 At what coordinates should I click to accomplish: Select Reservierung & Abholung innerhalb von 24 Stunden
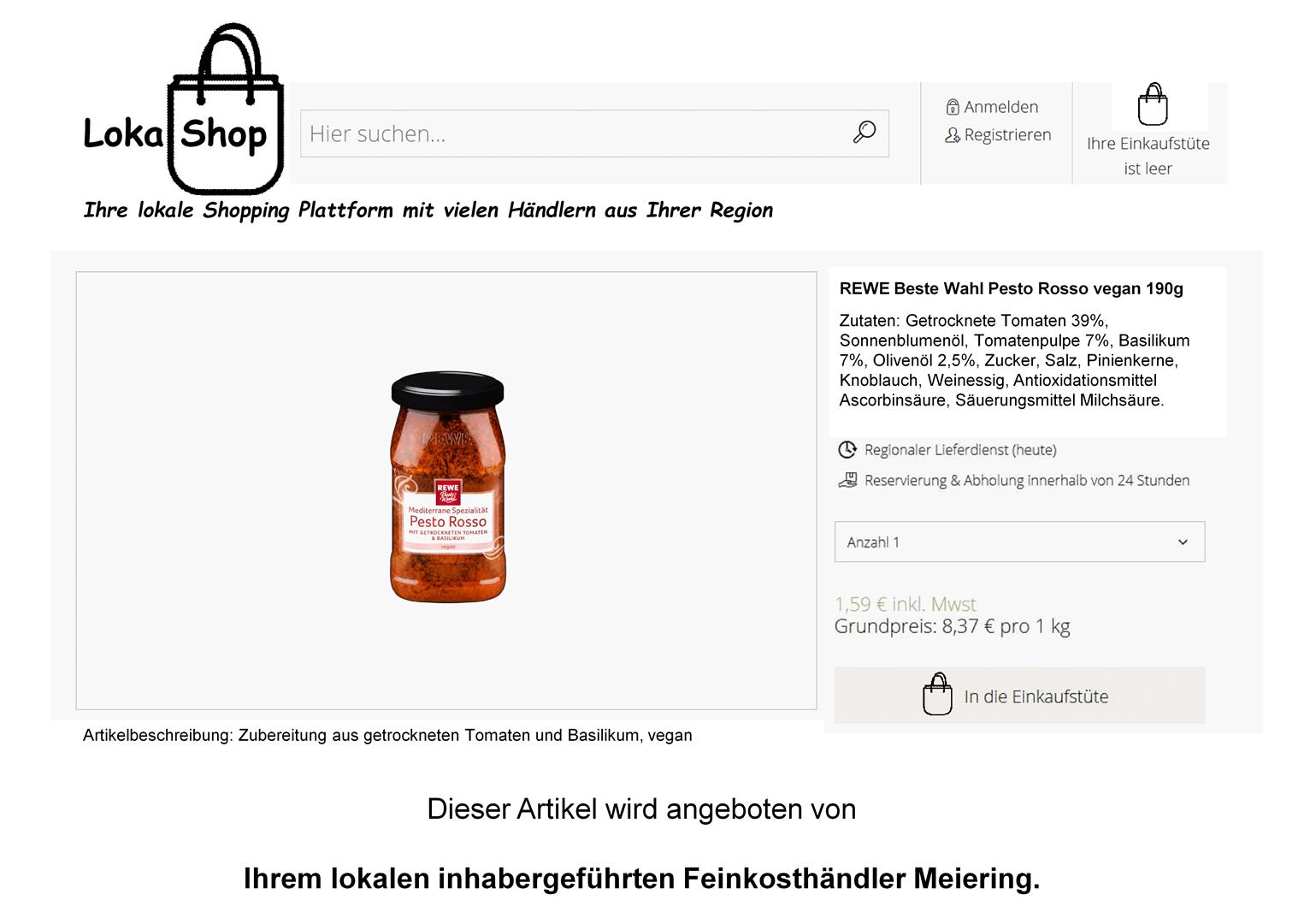(x=1026, y=481)
